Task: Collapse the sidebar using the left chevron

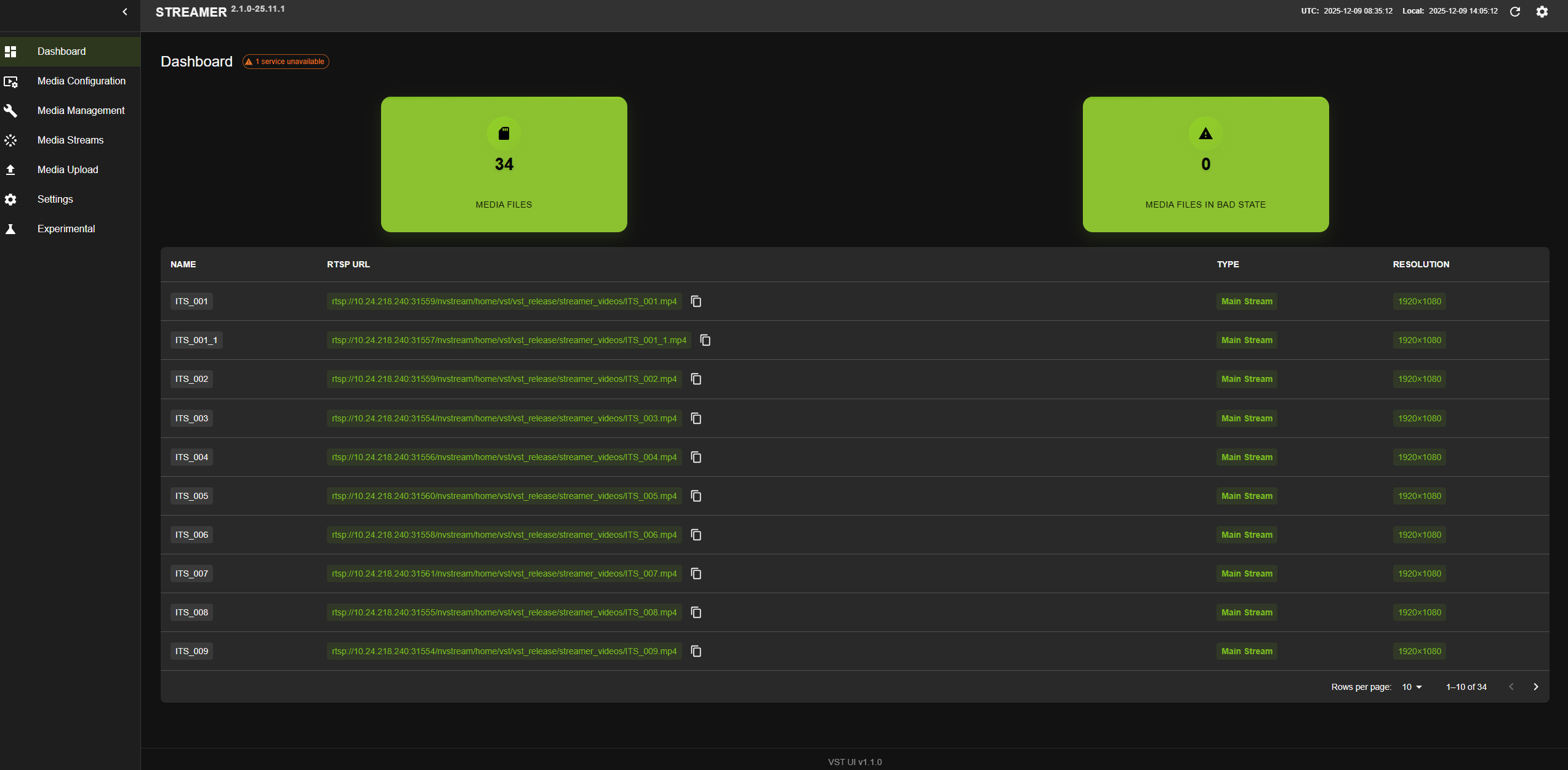Action: click(125, 12)
